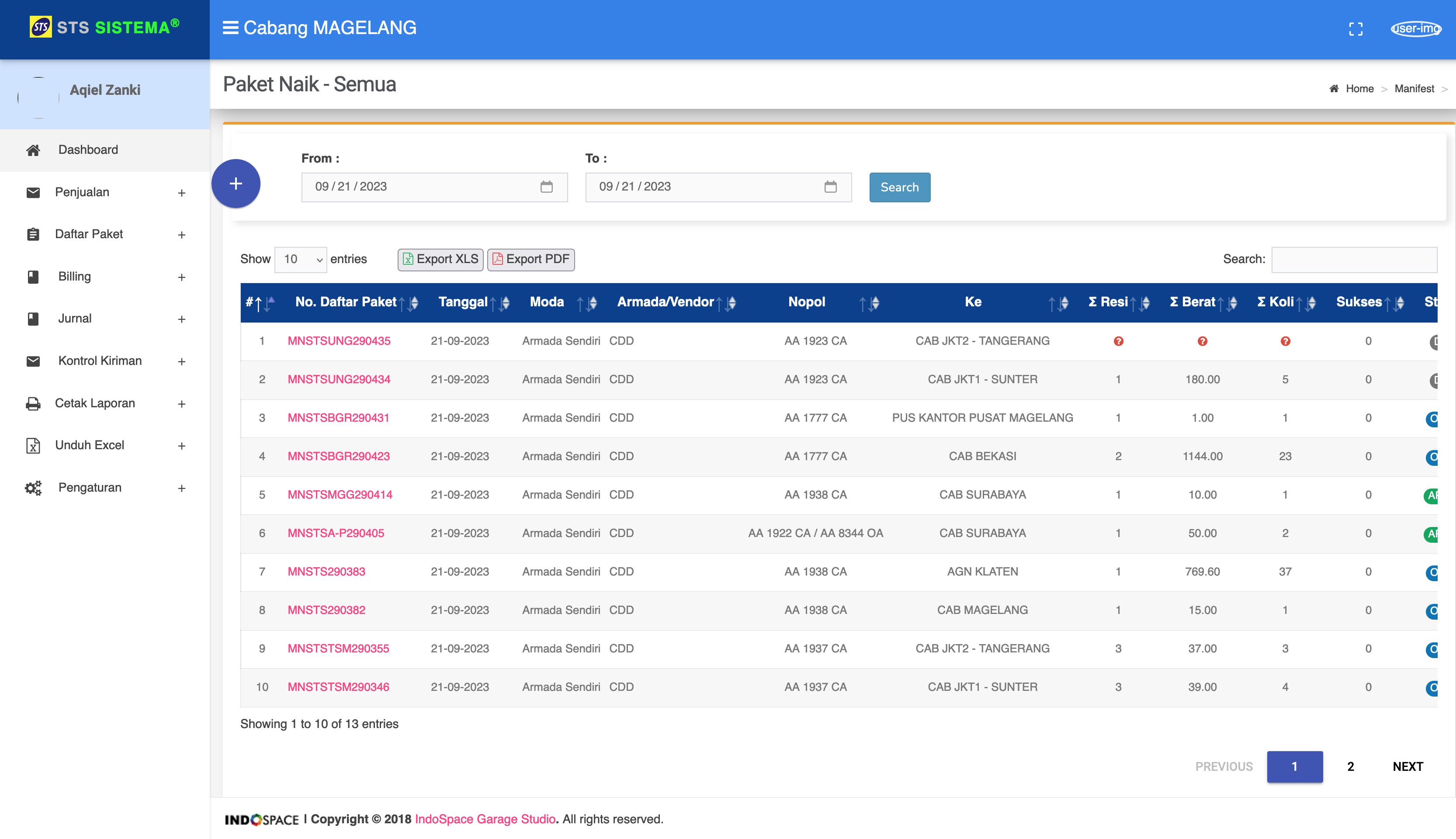Expand the Jurnal submenu plus
1456x839 pixels.
coord(181,319)
